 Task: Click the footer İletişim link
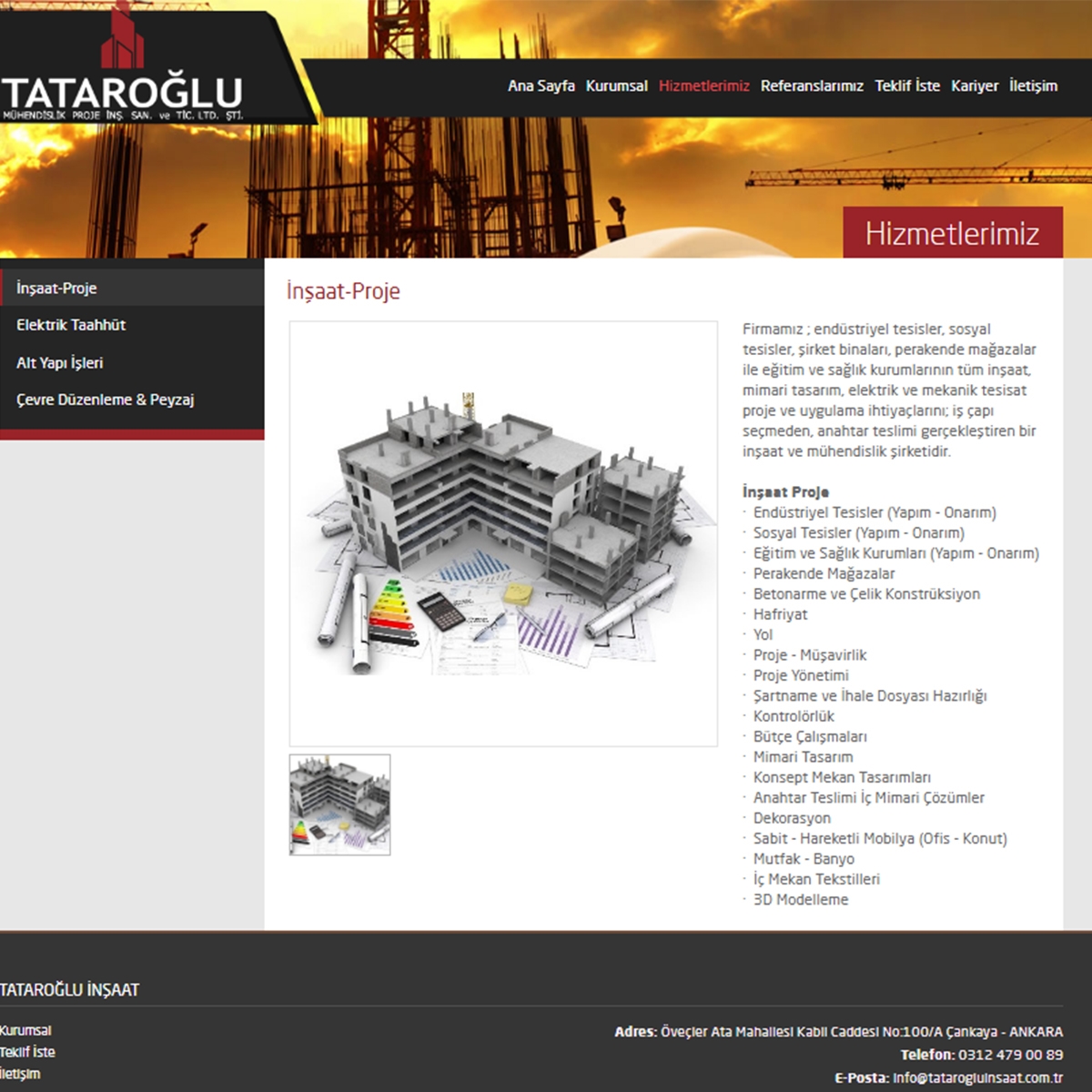[x=20, y=1074]
